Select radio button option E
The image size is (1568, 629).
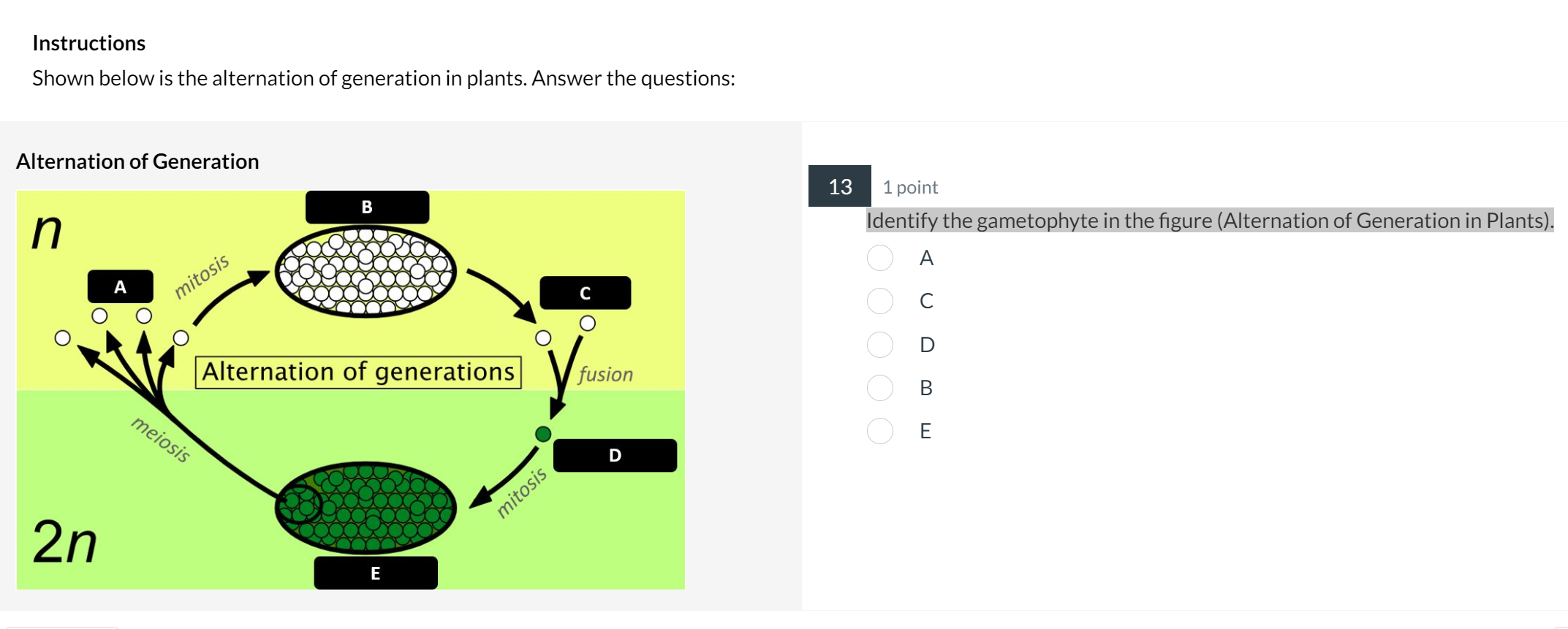point(880,431)
